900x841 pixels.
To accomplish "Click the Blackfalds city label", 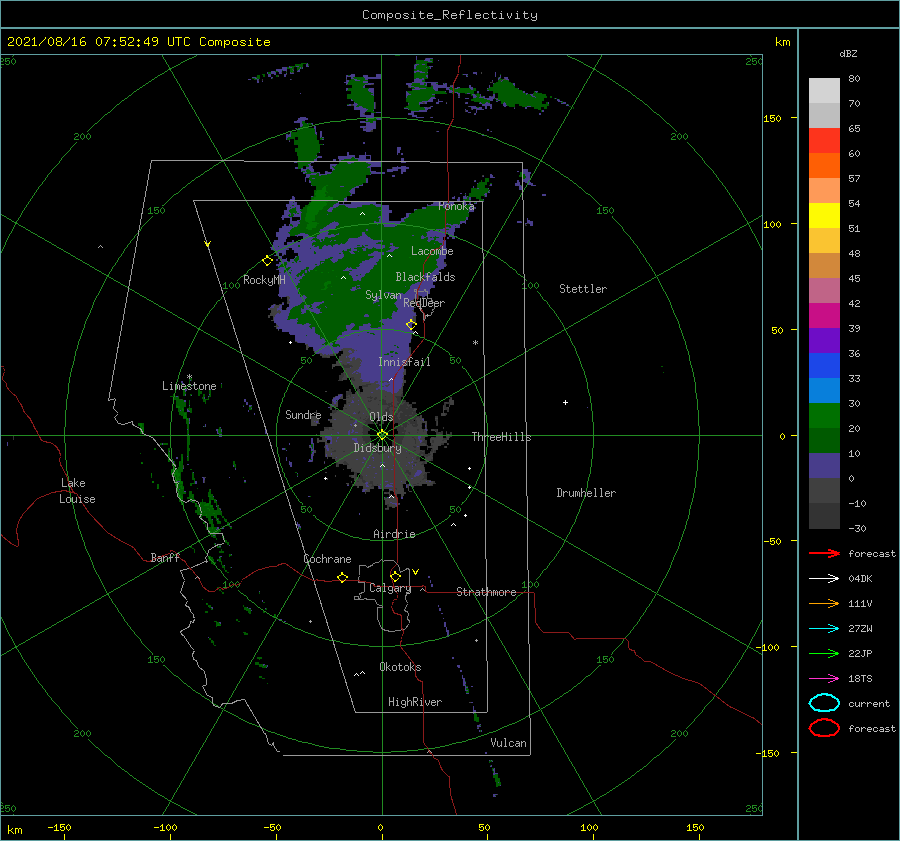I will pyautogui.click(x=425, y=277).
